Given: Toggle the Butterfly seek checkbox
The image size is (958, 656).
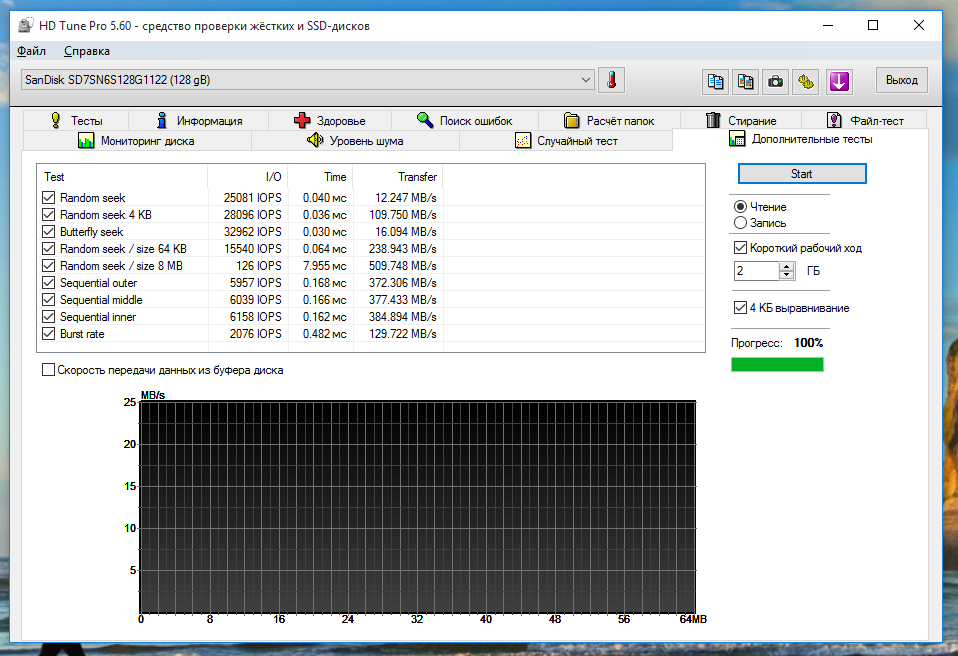Looking at the screenshot, I should pos(49,231).
